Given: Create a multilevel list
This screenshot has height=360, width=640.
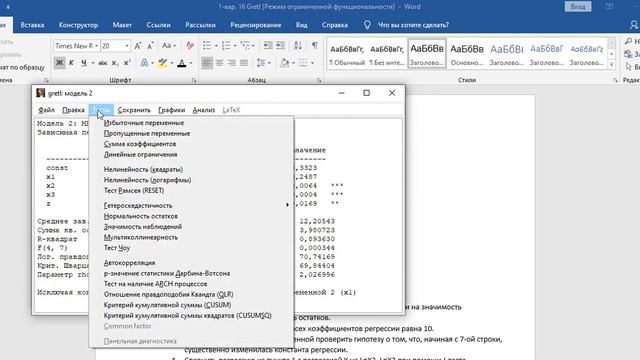Looking at the screenshot, I should point(245,45).
